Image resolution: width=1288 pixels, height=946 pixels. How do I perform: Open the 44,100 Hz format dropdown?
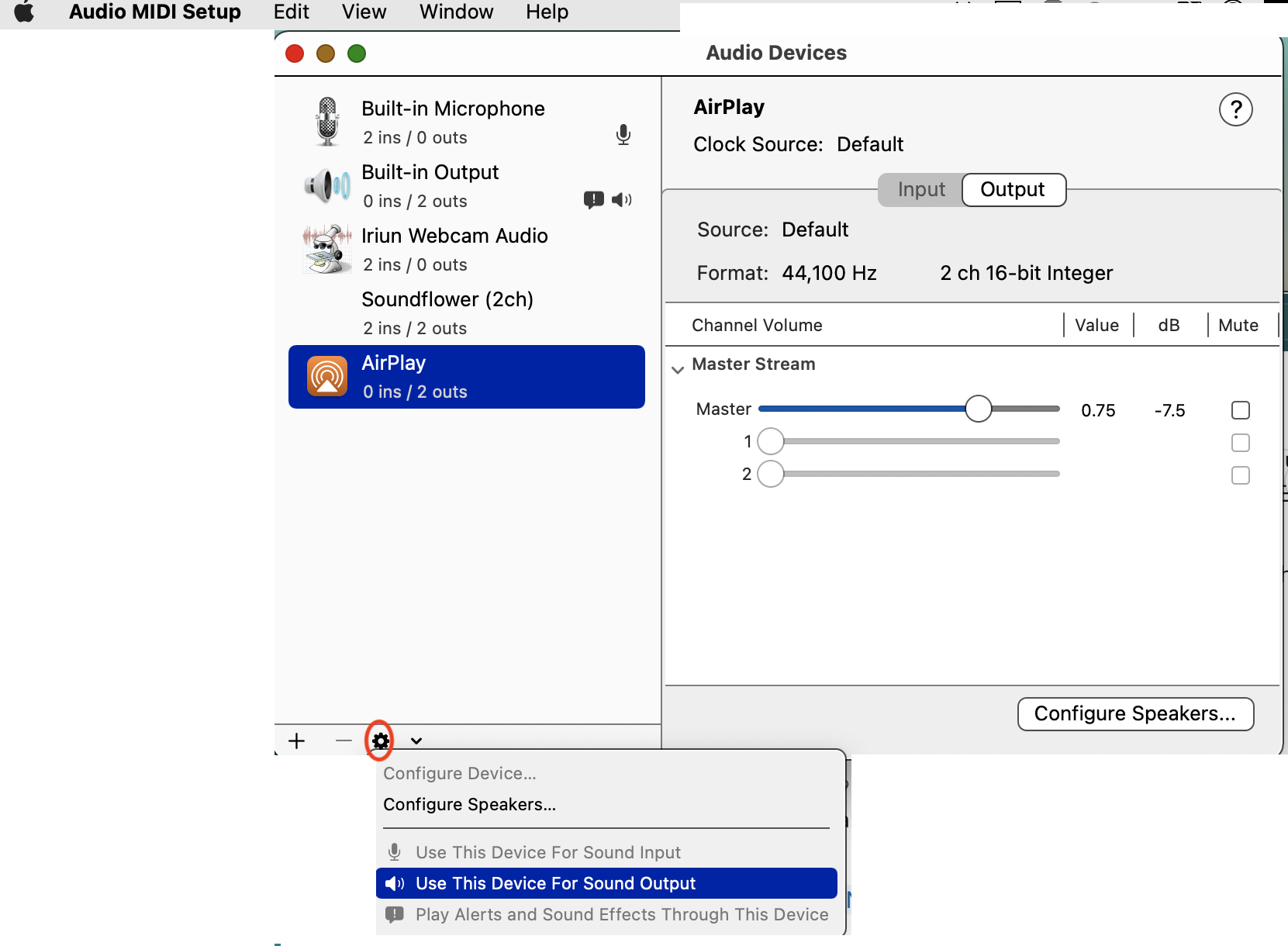(829, 273)
